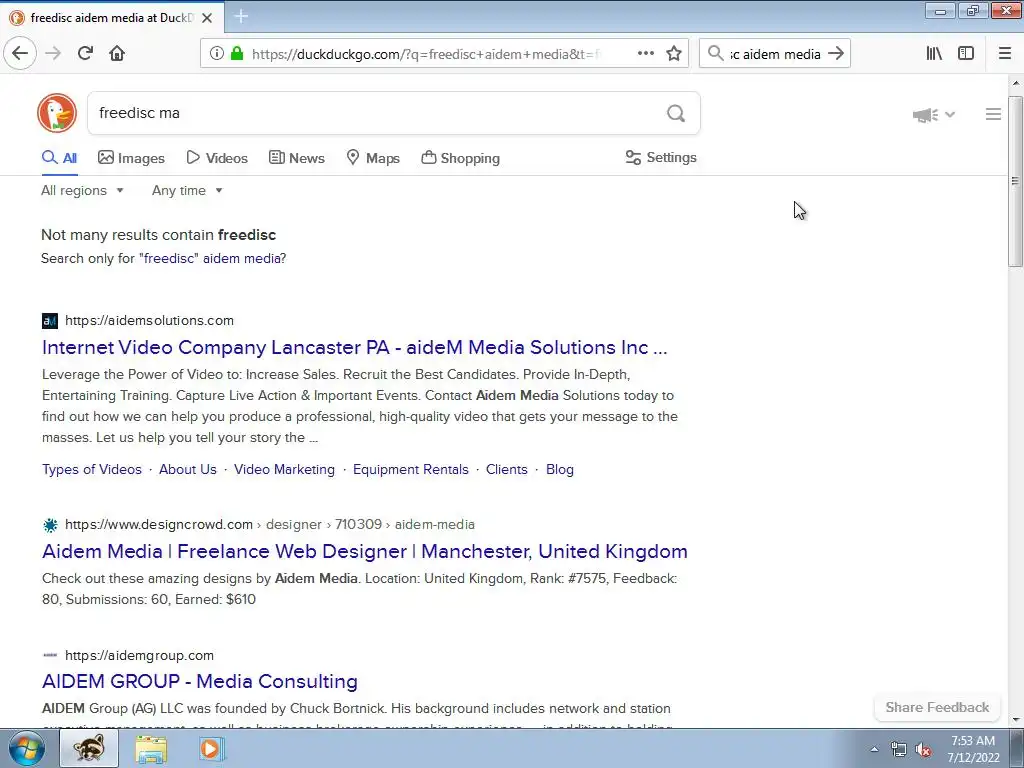Image resolution: width=1024 pixels, height=768 pixels.
Task: Select the All results tab
Action: pyautogui.click(x=59, y=158)
